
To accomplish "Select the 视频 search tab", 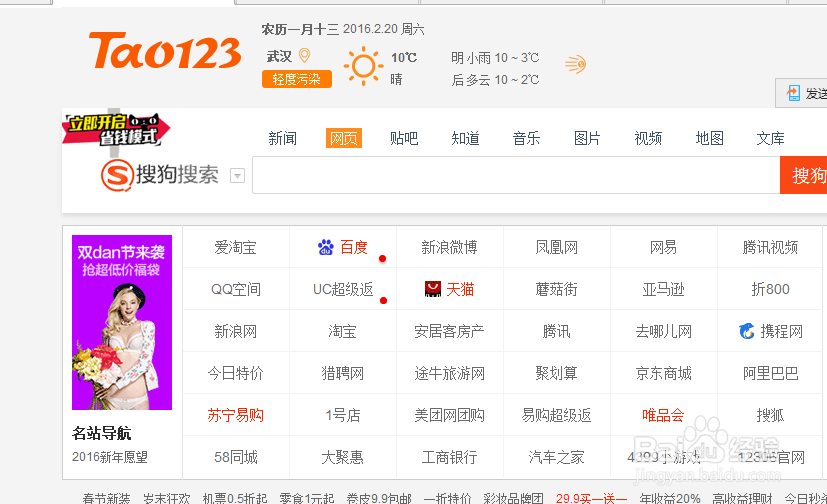I will point(648,139).
